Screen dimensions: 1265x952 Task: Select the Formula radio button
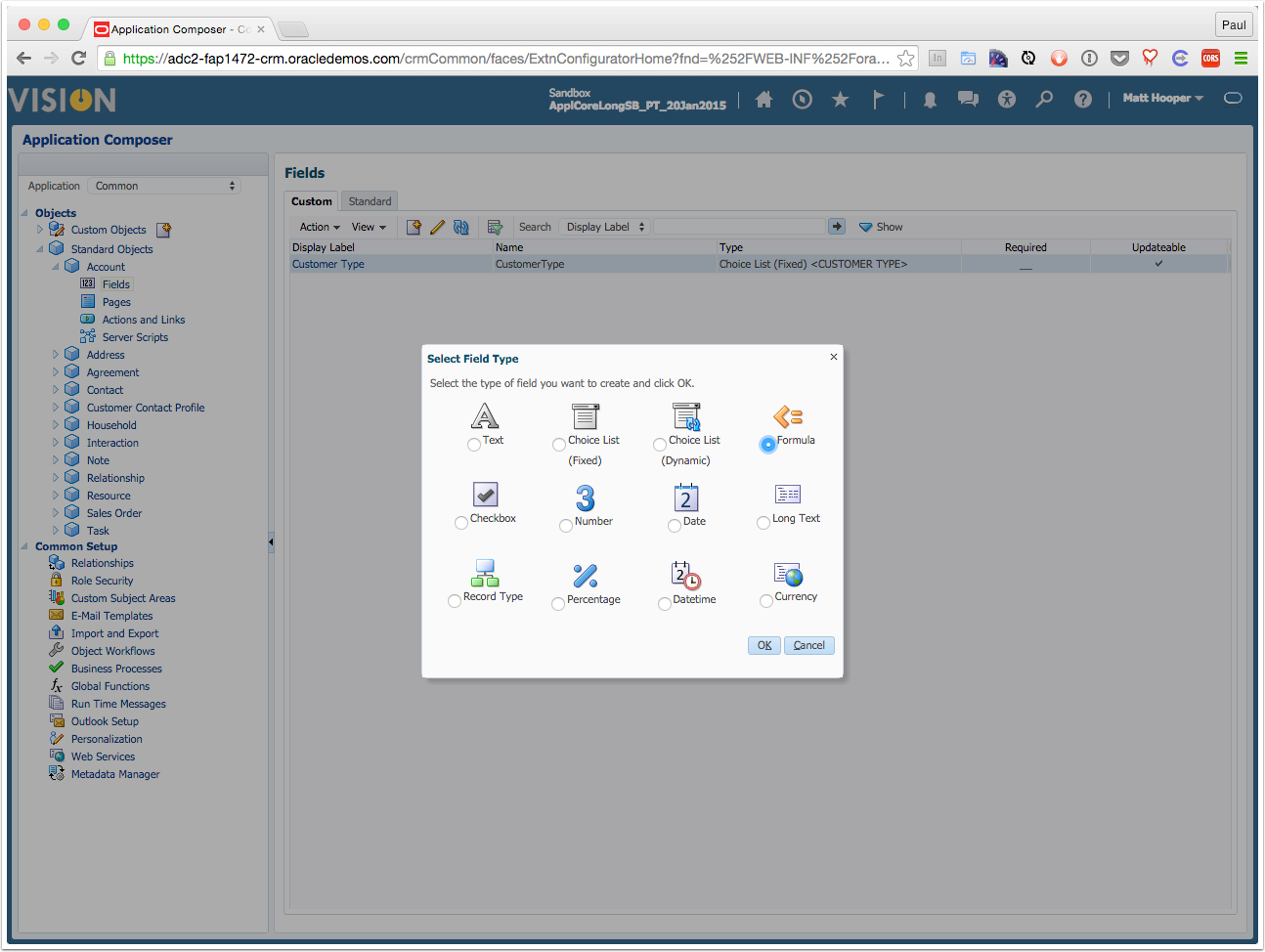pos(768,444)
